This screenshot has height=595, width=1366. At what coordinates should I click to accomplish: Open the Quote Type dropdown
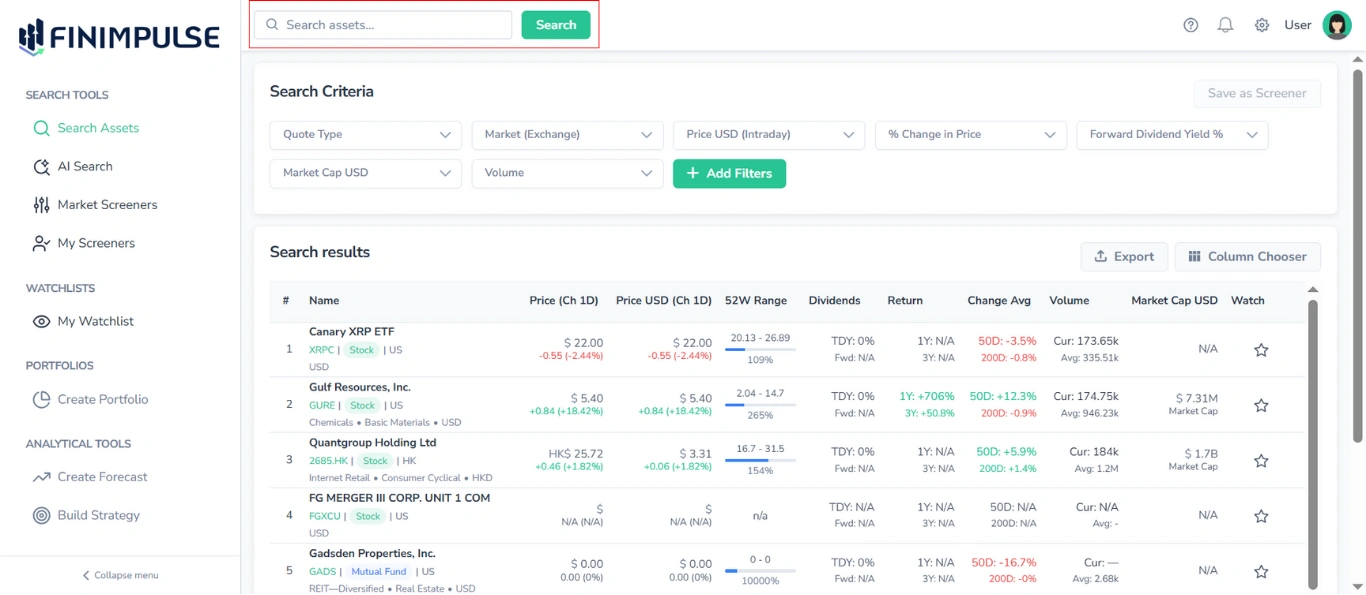[x=365, y=134]
